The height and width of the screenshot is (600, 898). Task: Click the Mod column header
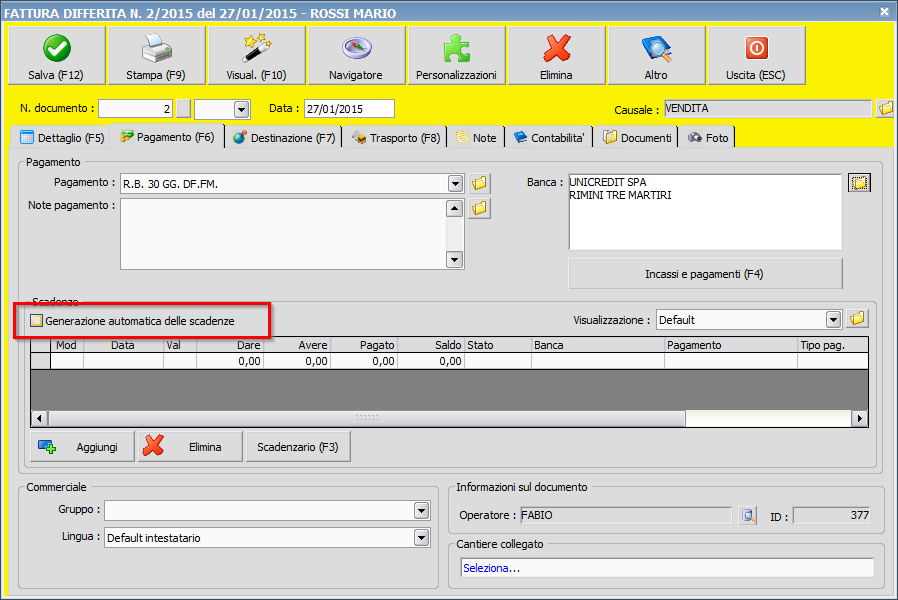[67, 345]
